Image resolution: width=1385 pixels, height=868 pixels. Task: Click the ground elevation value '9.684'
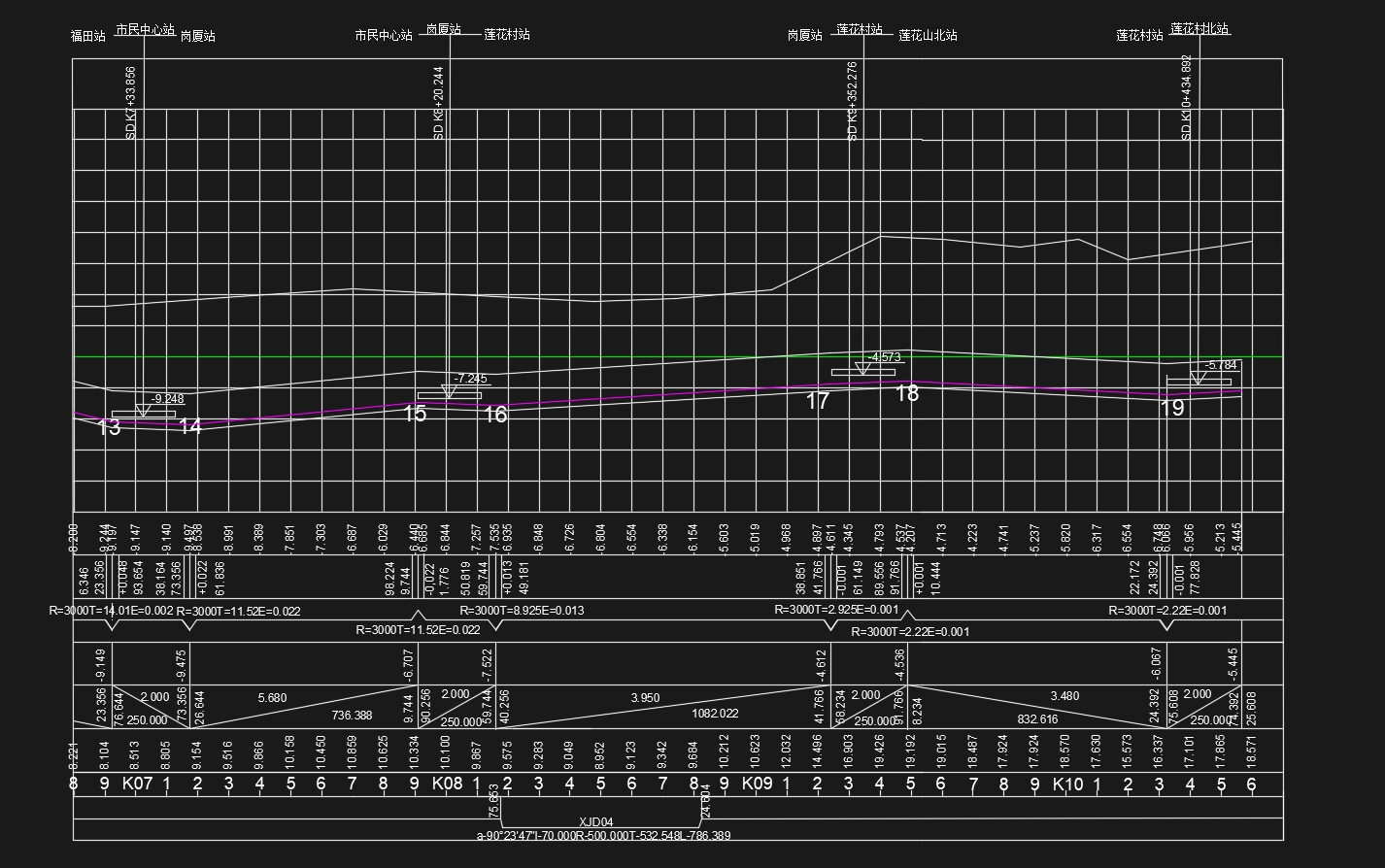pyautogui.click(x=693, y=754)
